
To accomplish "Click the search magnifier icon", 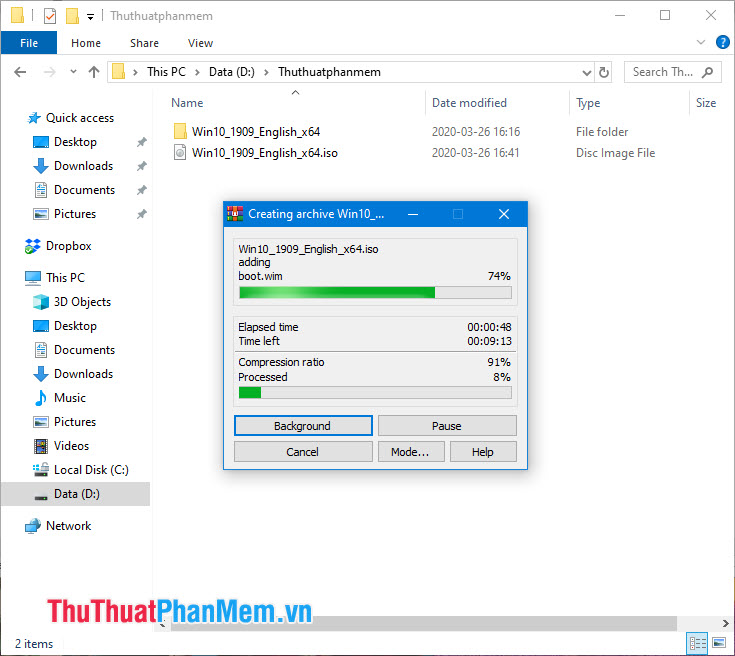I will (x=707, y=72).
